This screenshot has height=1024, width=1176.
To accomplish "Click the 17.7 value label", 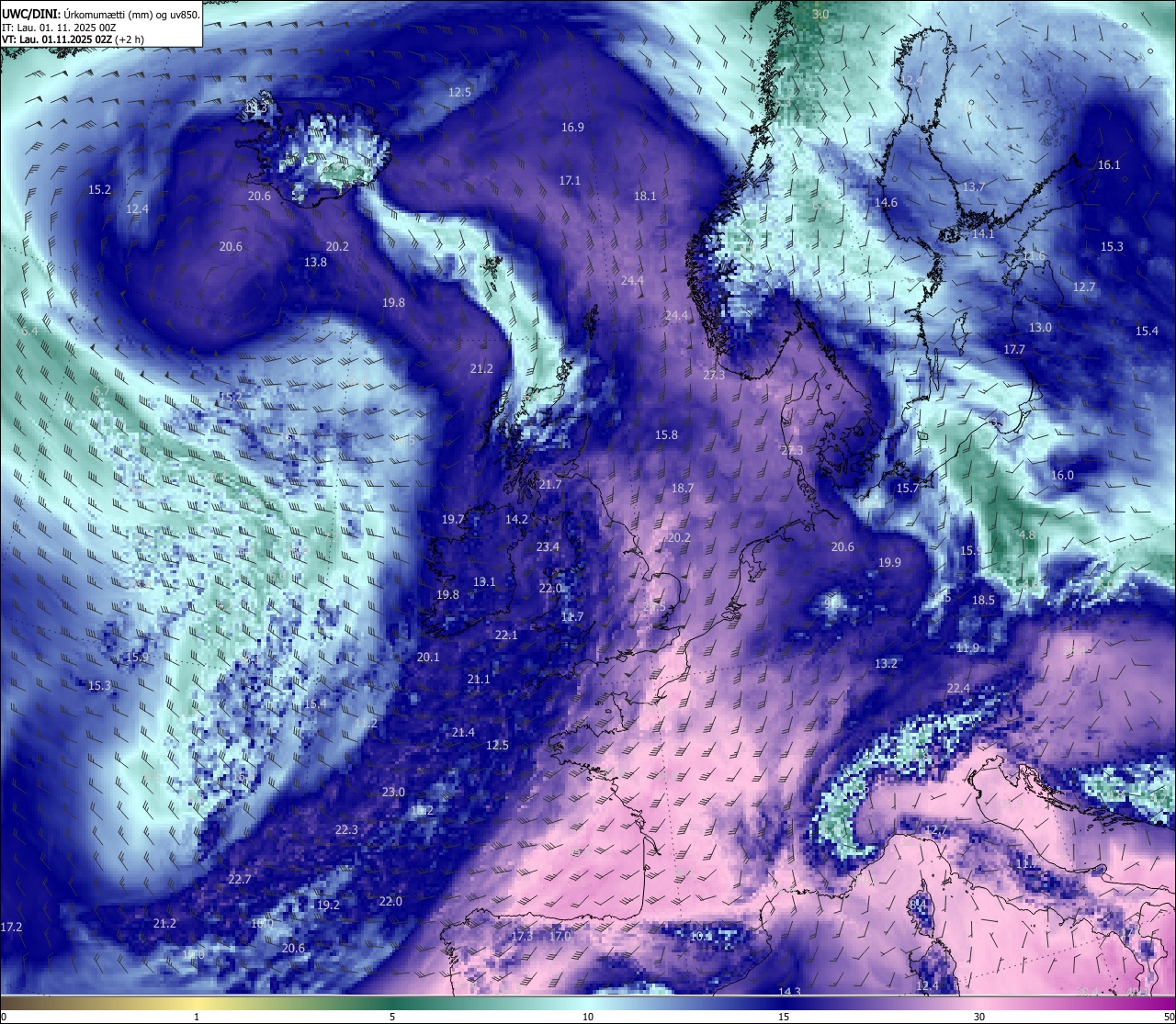I will (x=1013, y=349).
